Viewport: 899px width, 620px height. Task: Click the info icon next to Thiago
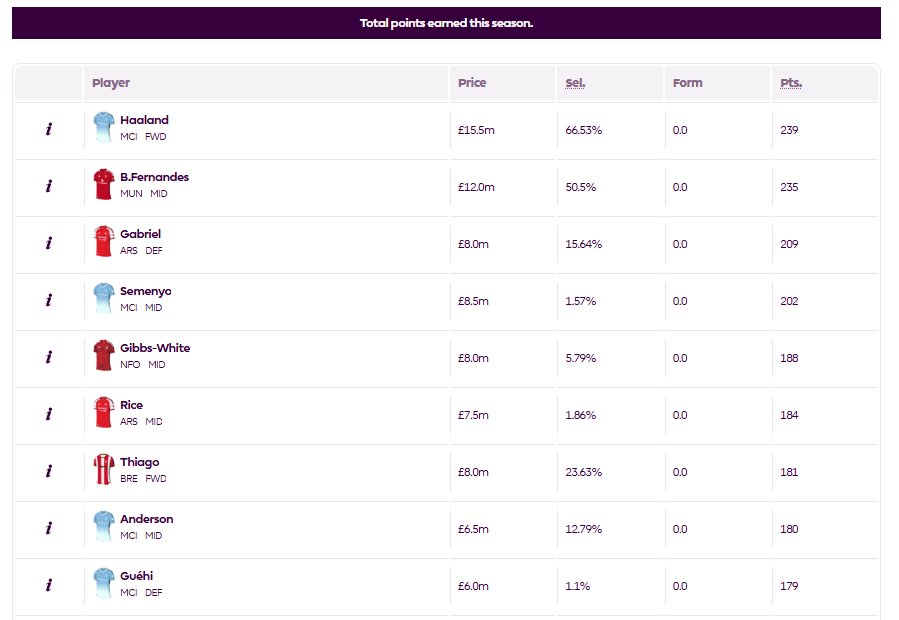click(x=49, y=471)
